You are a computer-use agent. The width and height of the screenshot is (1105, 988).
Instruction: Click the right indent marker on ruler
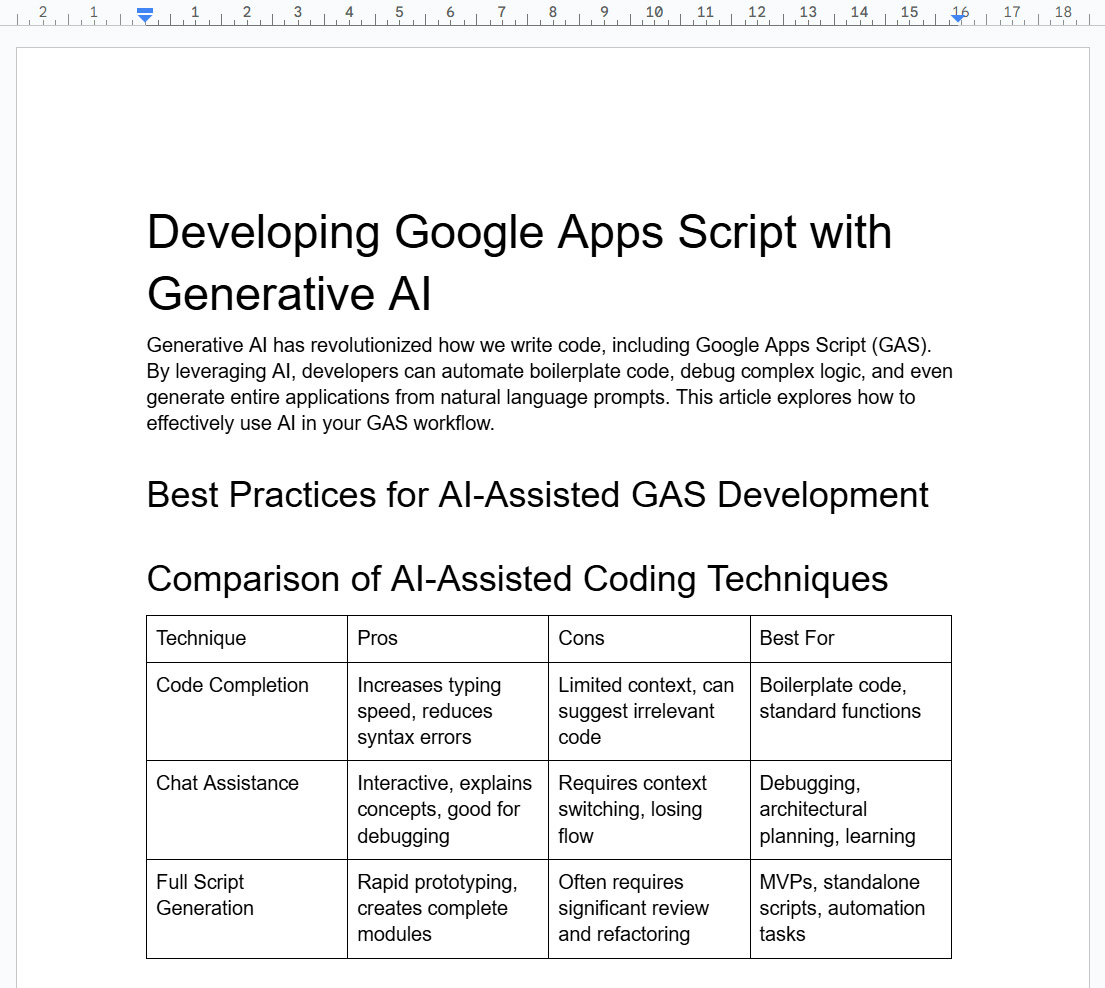(958, 17)
